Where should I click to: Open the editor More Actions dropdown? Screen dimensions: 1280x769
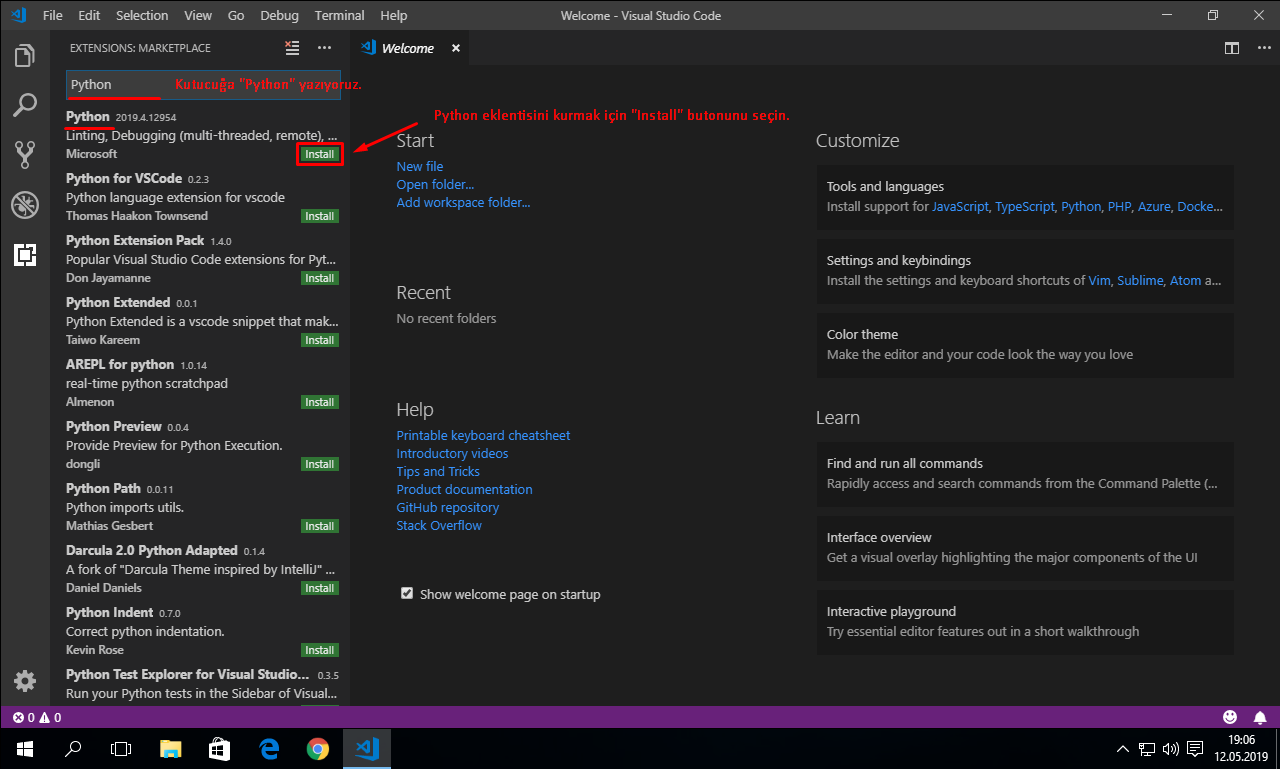coord(1263,47)
